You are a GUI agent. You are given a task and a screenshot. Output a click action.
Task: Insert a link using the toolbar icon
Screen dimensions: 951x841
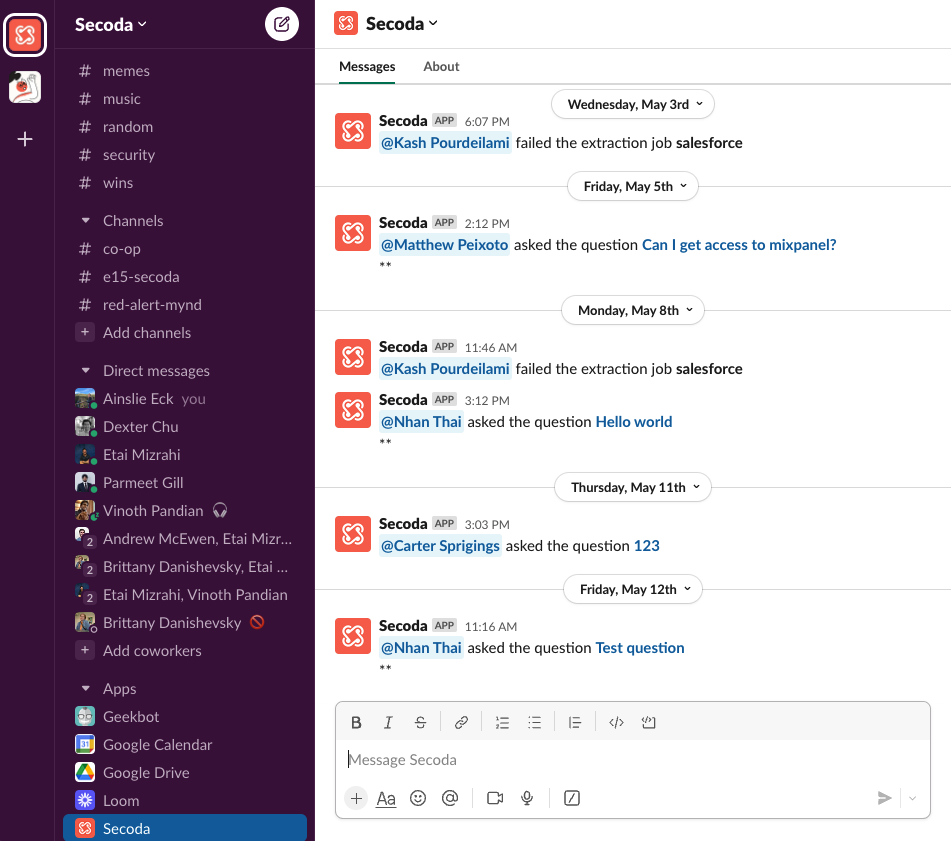point(461,722)
